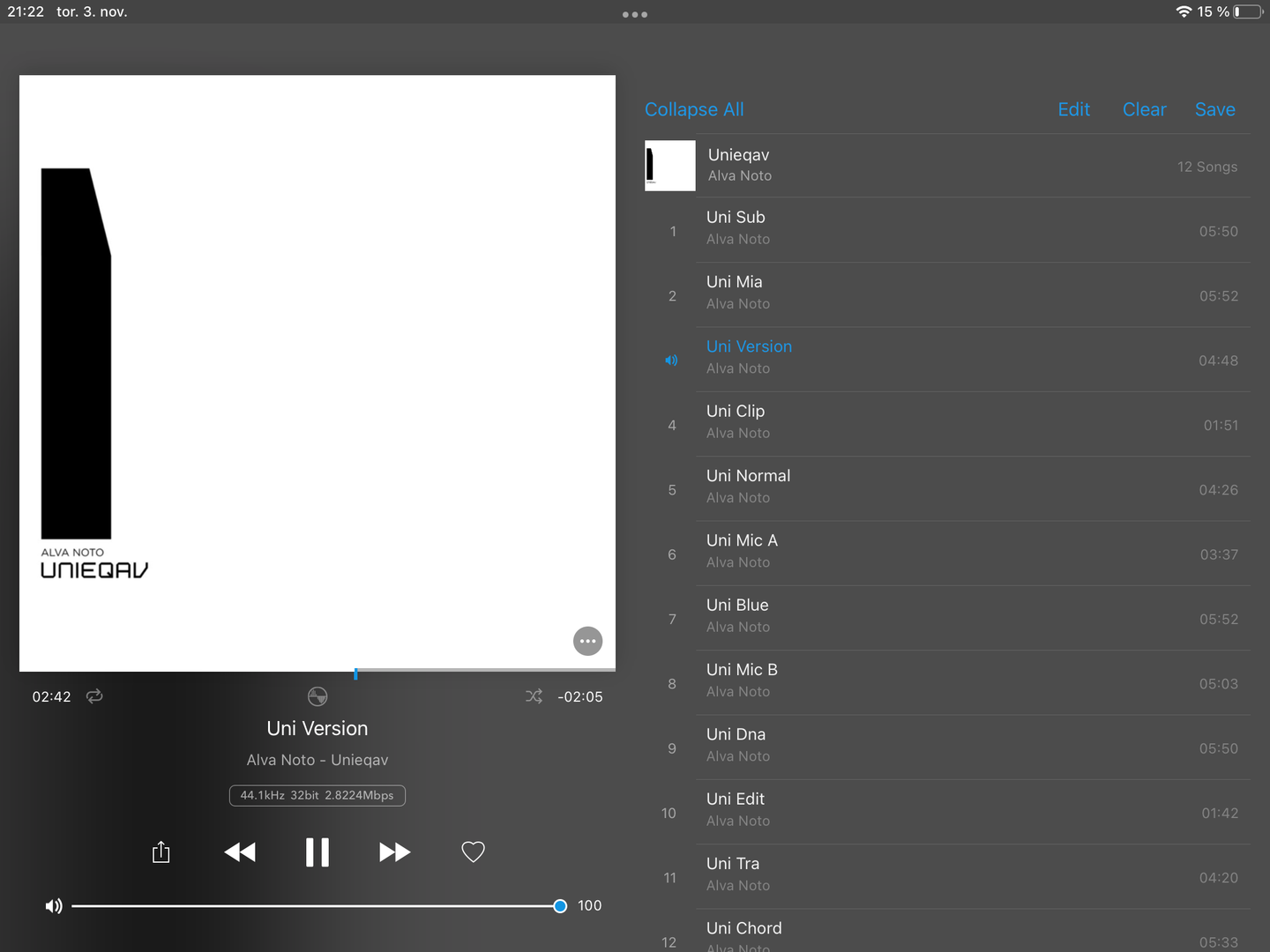Screen dimensions: 1270x952
Task: Collapse All albums in the queue
Action: tap(694, 109)
